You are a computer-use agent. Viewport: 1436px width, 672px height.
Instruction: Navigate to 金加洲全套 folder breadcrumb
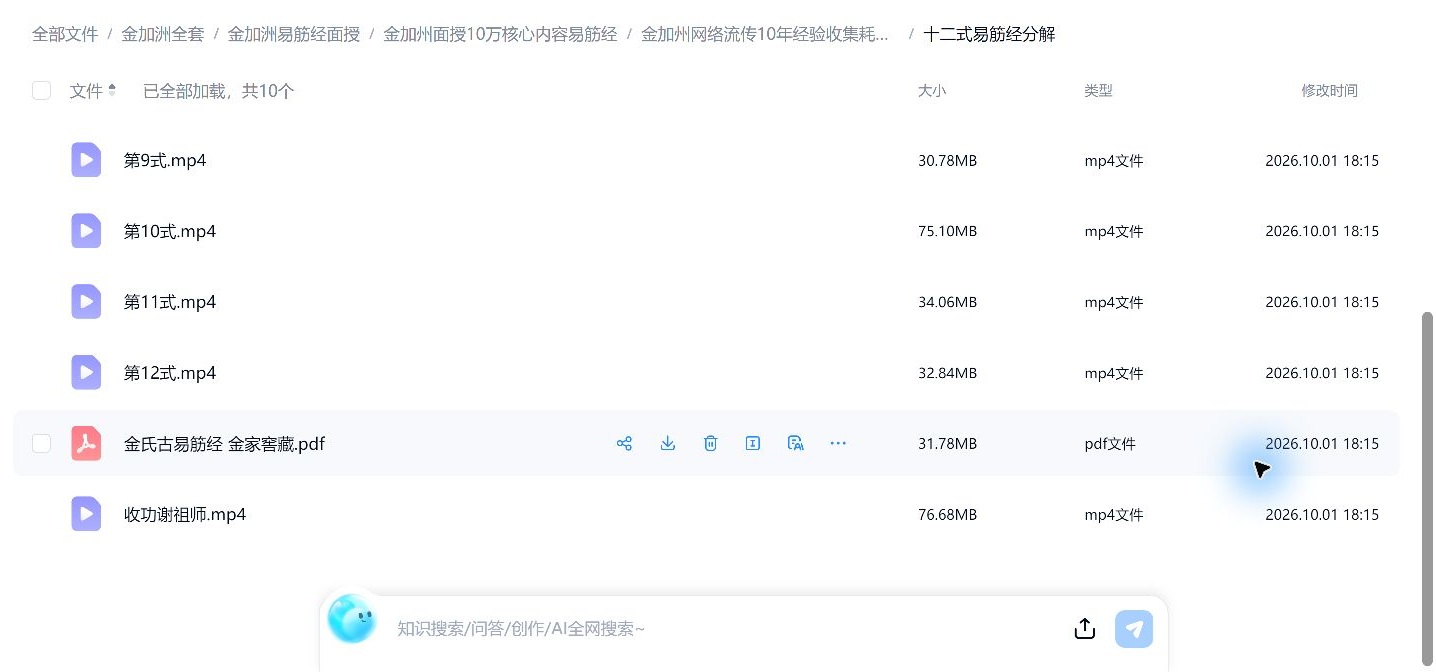click(x=163, y=34)
